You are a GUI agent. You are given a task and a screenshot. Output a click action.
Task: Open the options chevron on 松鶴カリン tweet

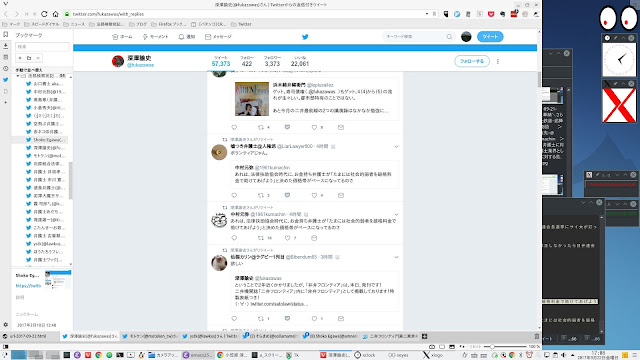point(396,257)
